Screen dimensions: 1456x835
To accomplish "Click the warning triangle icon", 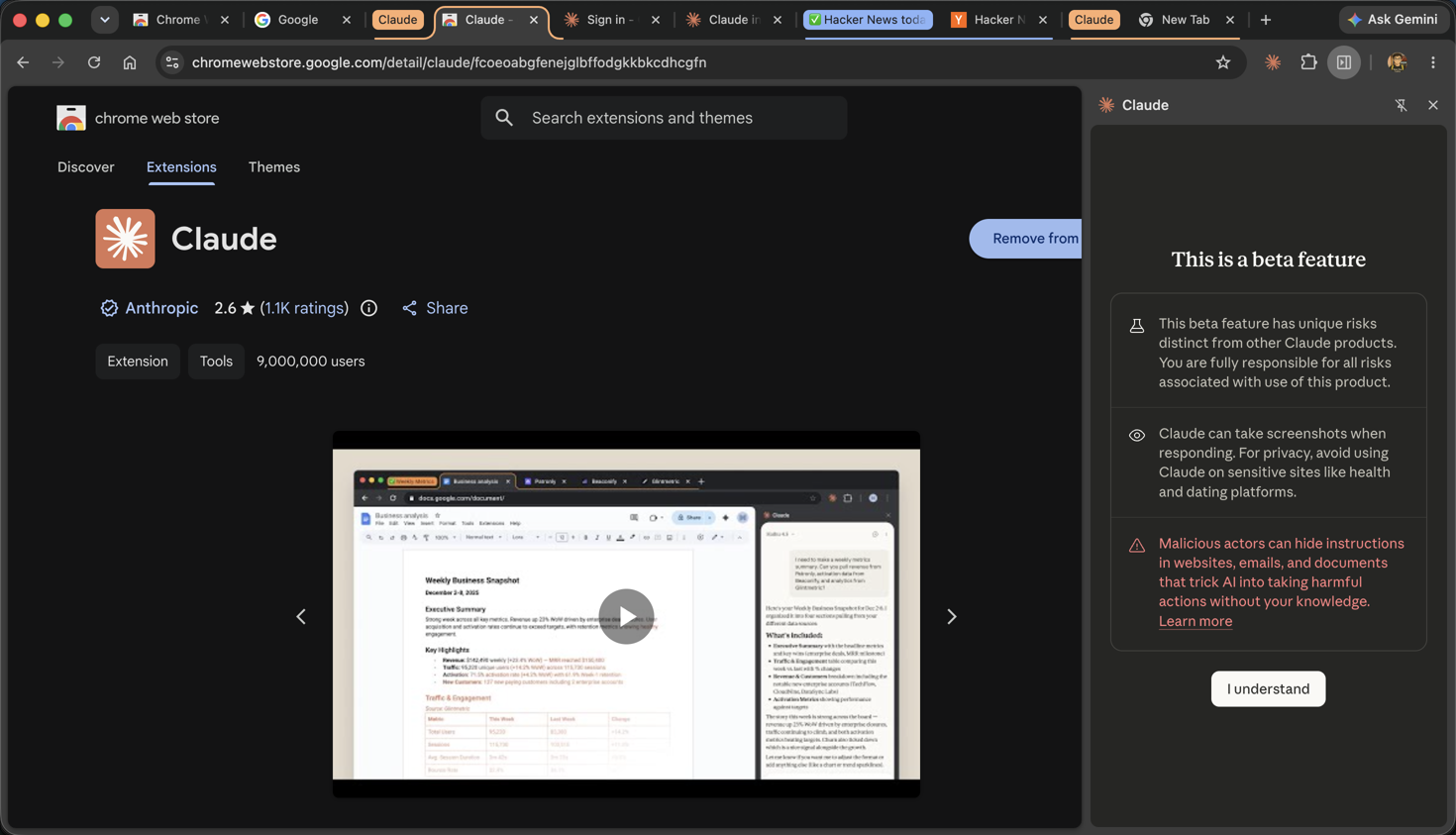I will pyautogui.click(x=1137, y=546).
